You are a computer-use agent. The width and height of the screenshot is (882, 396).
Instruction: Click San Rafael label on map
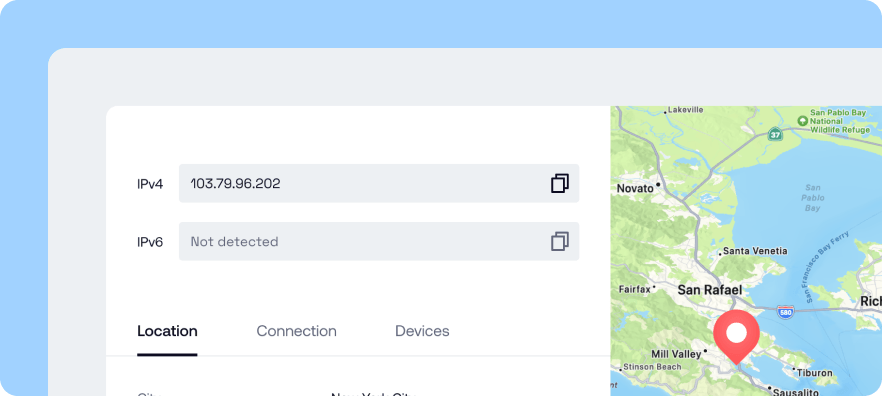pyautogui.click(x=710, y=290)
